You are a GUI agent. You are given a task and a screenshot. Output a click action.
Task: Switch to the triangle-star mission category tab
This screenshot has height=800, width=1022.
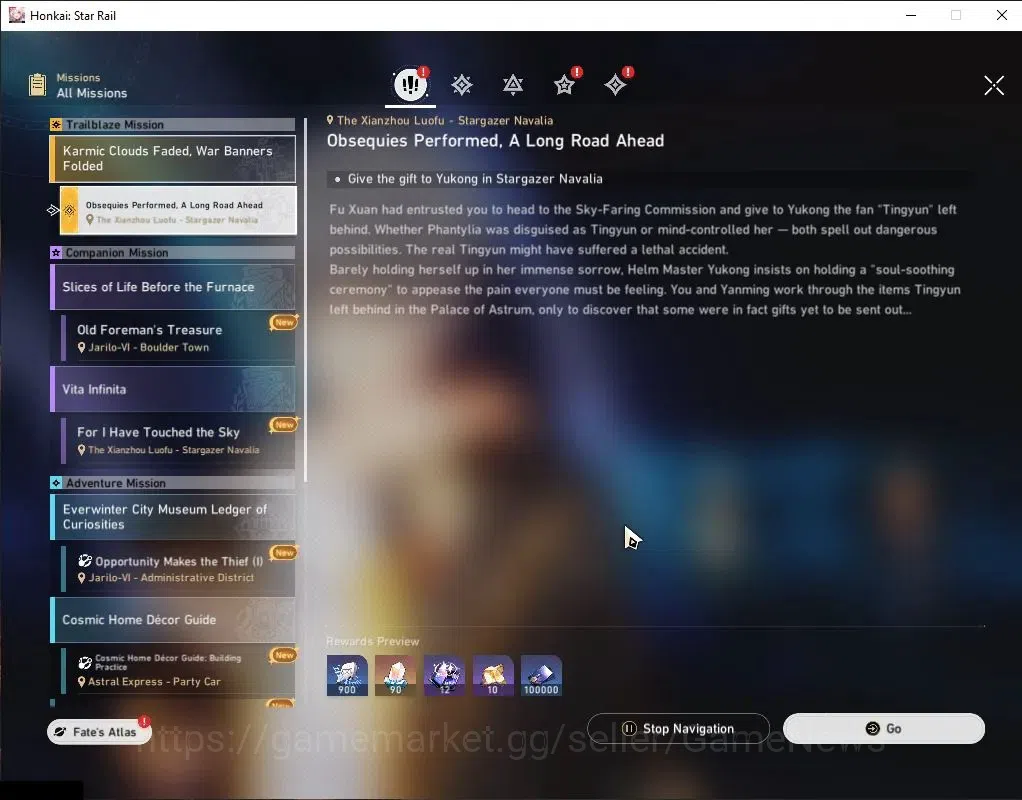tap(513, 85)
